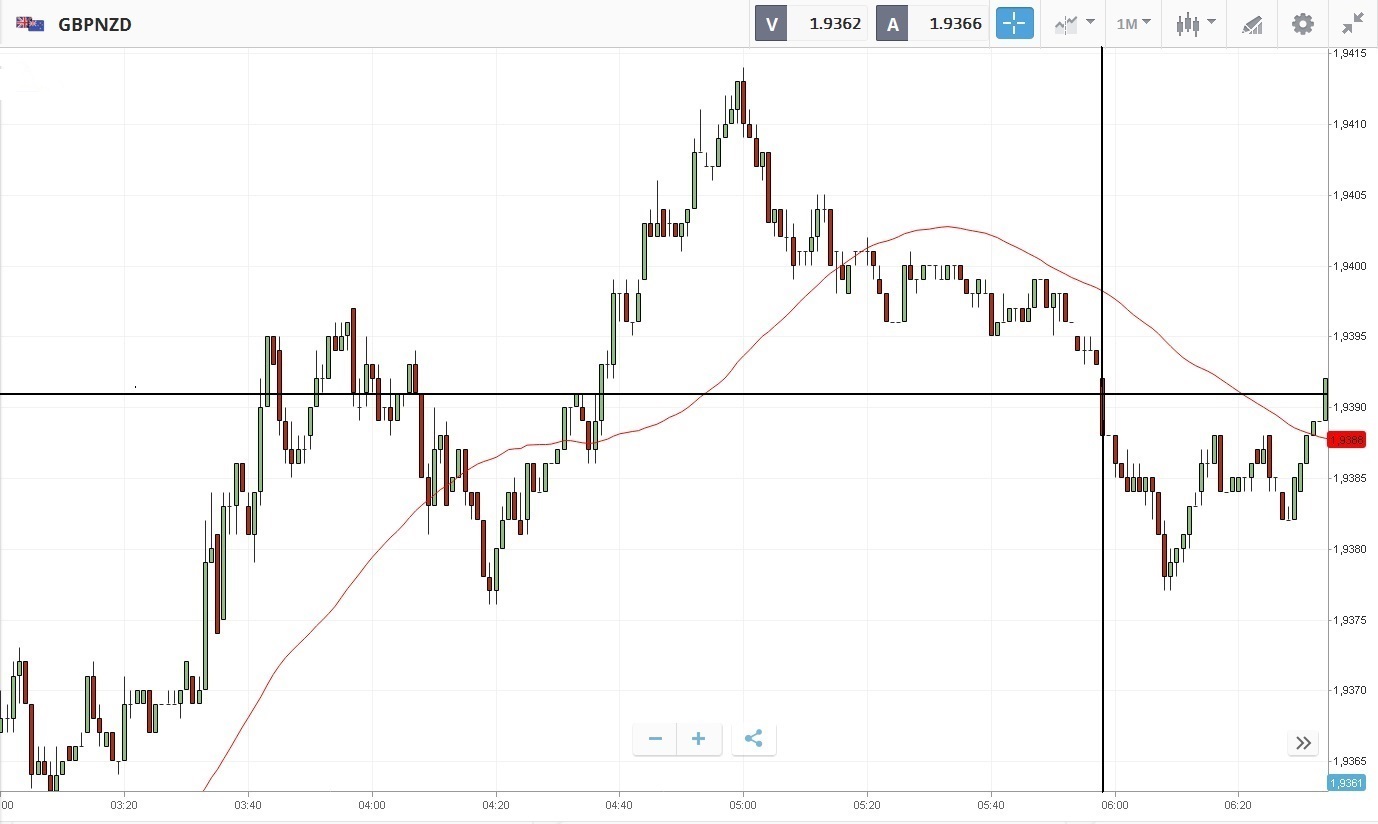Open the compare chart dropdown
The height and width of the screenshot is (824, 1378).
pyautogui.click(x=1074, y=23)
